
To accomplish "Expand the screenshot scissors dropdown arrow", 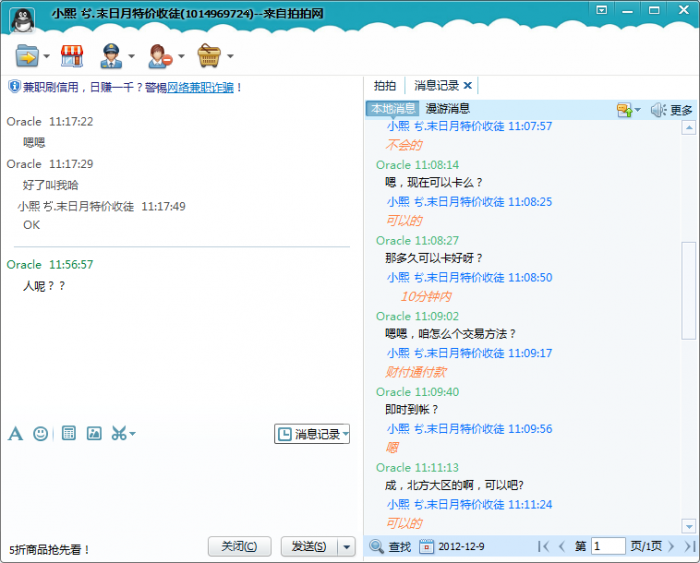I will point(132,434).
